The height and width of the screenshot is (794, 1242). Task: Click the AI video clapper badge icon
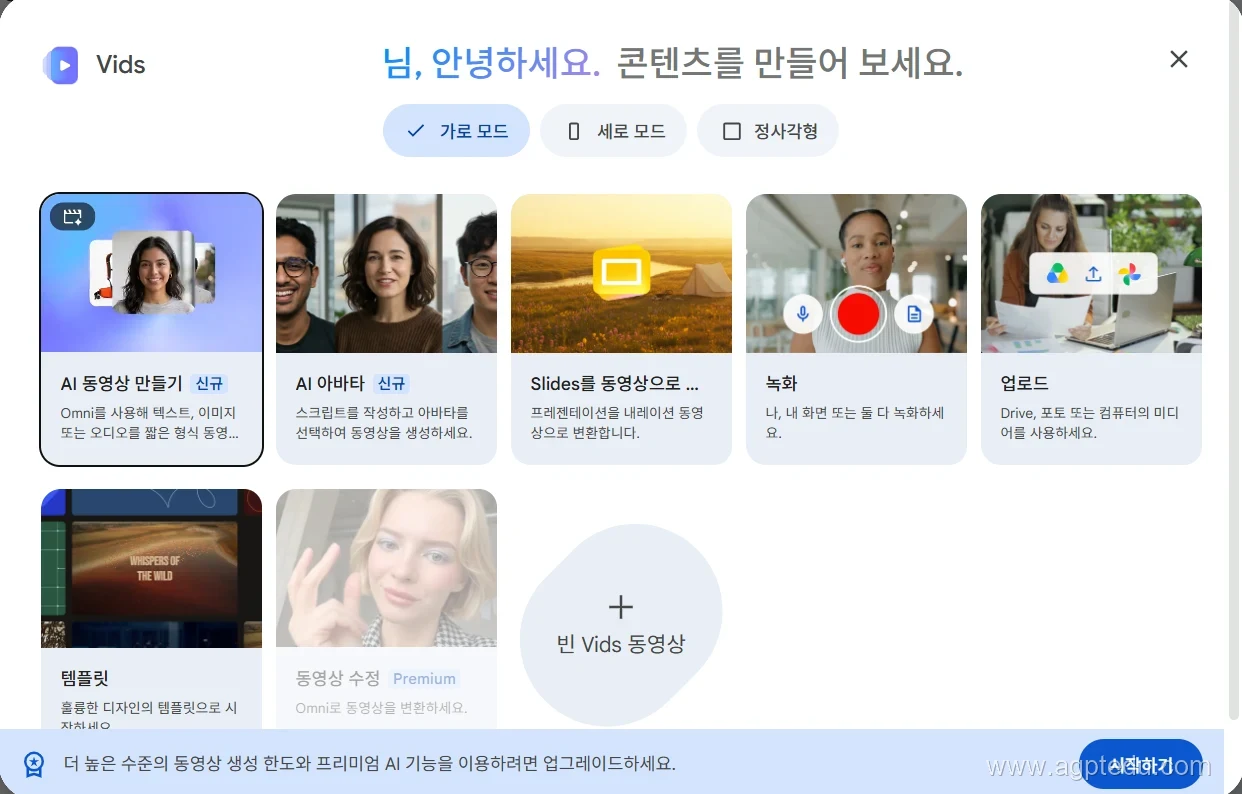point(72,217)
